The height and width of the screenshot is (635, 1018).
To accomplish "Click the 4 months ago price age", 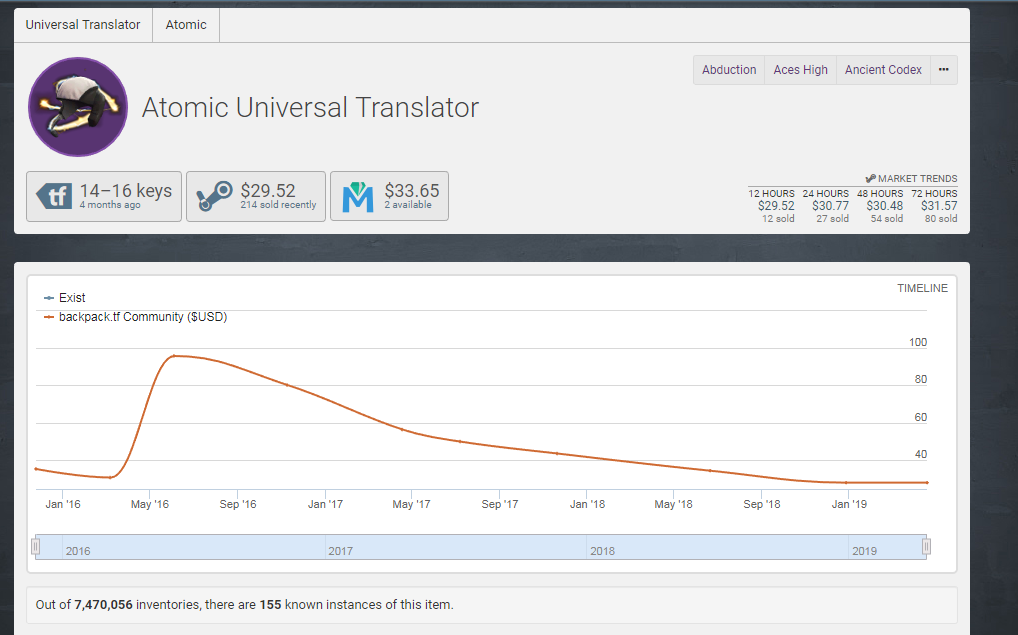I will click(110, 205).
